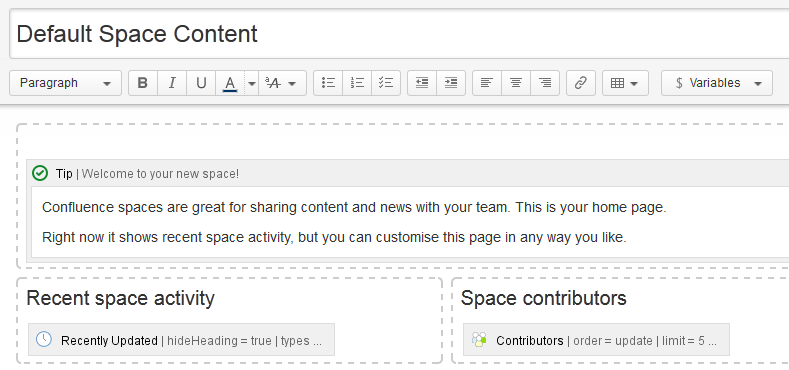Toggle bold formatting
The height and width of the screenshot is (370, 789).
pos(143,83)
